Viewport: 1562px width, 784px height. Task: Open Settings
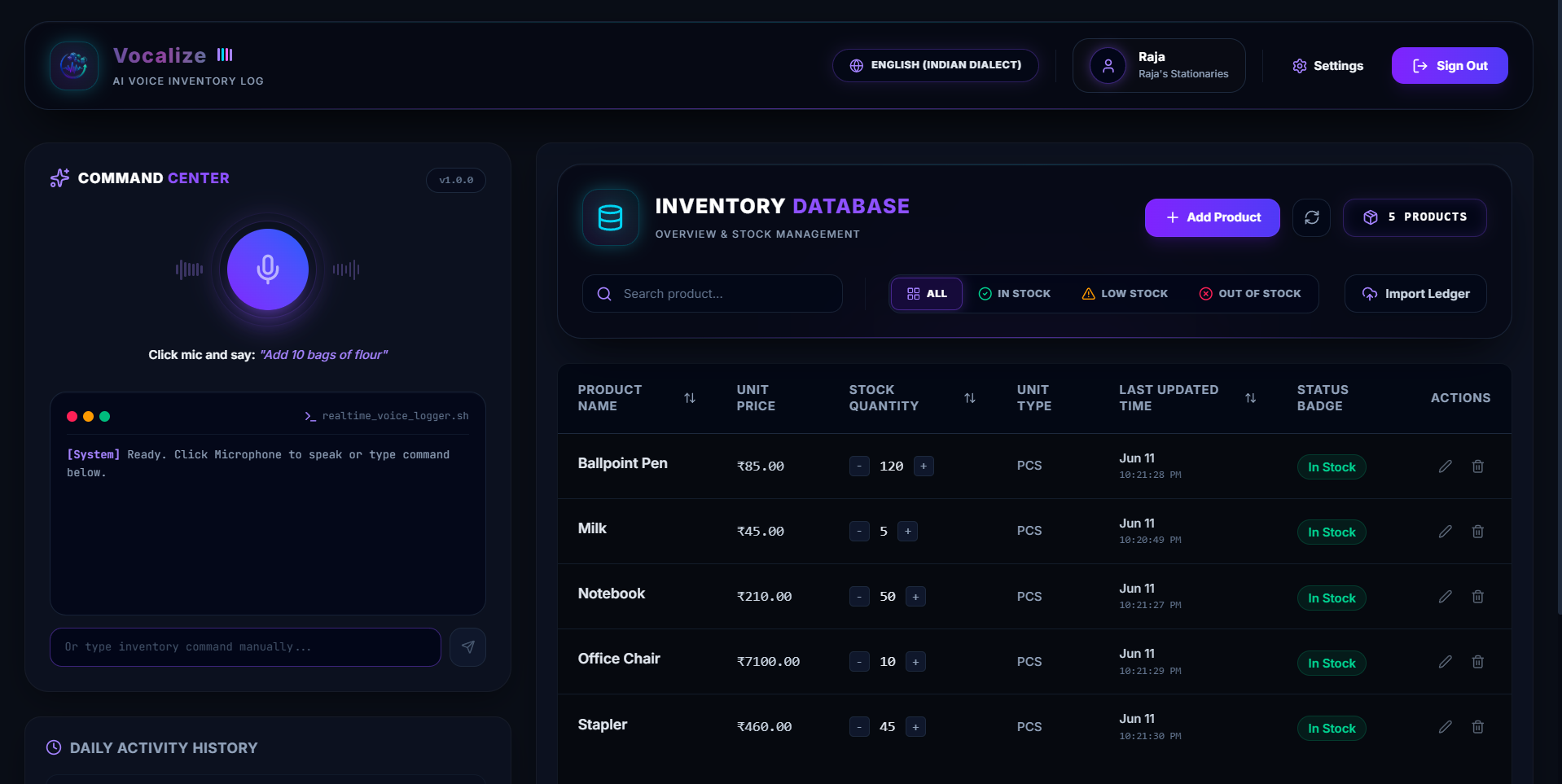[x=1327, y=66]
